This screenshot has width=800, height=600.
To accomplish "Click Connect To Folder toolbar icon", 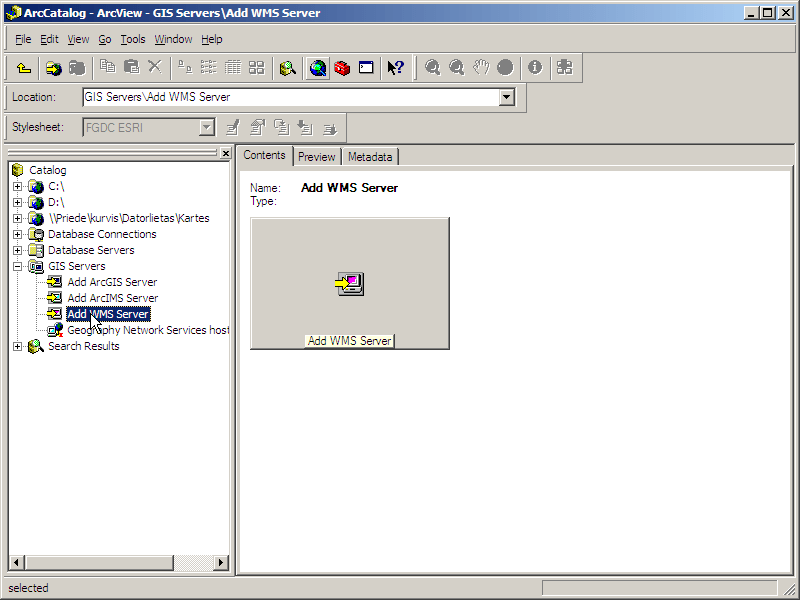I will coord(53,67).
